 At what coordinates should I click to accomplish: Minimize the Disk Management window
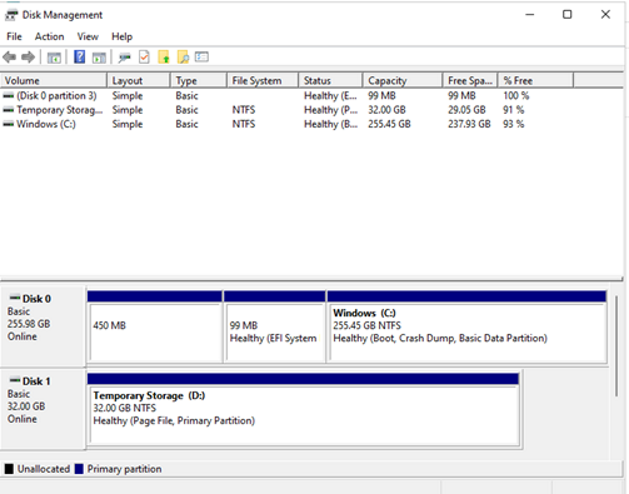(530, 15)
